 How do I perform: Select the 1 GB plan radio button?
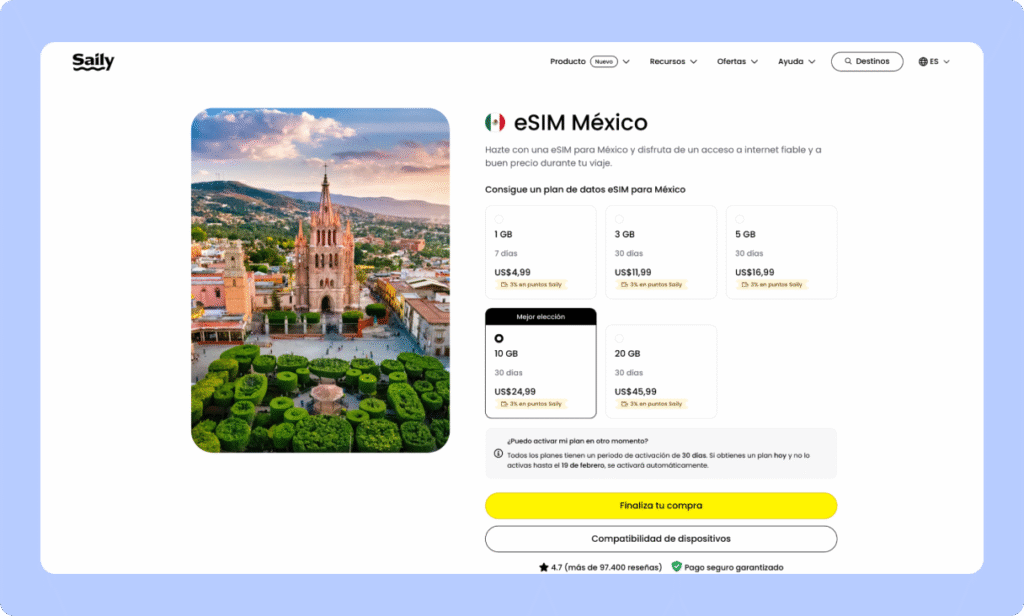click(499, 219)
